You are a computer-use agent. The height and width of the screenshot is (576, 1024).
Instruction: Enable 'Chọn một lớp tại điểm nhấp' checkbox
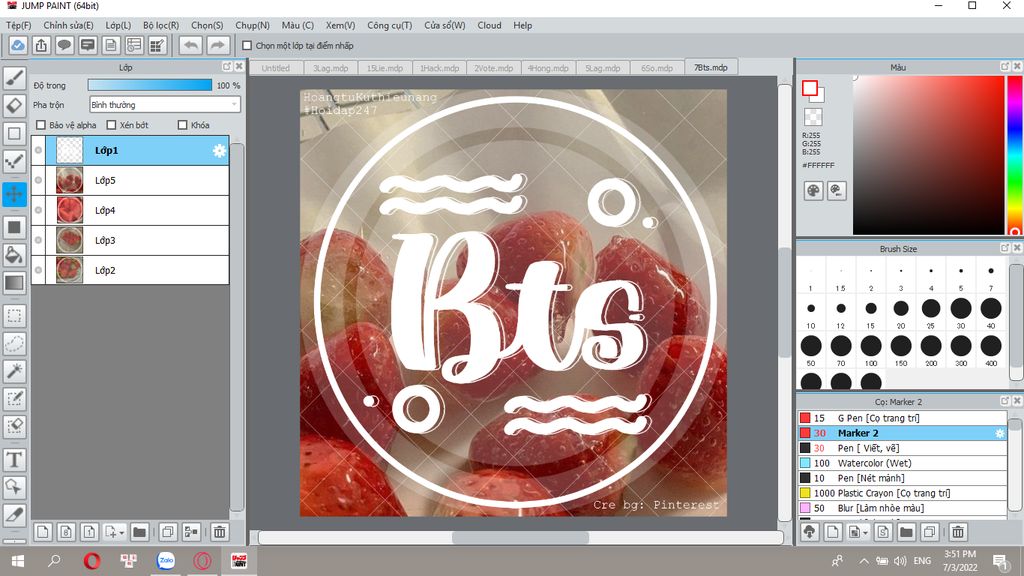point(247,46)
